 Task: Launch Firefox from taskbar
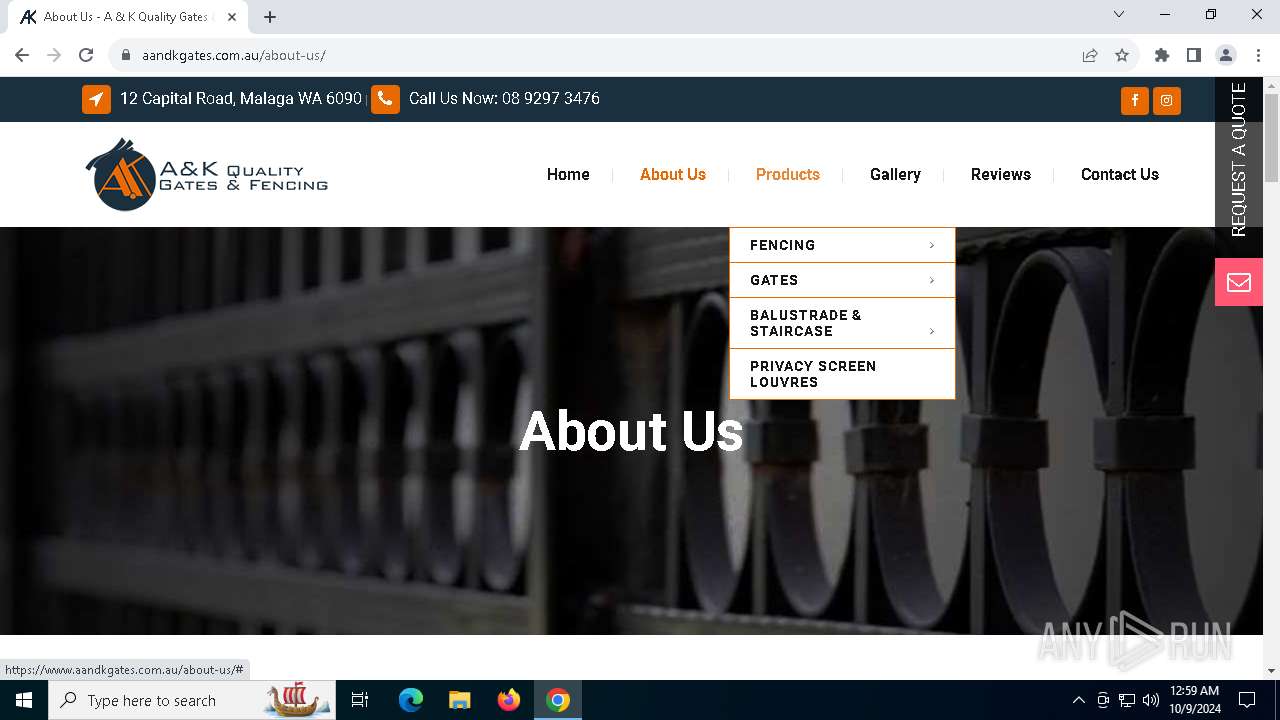(x=509, y=700)
